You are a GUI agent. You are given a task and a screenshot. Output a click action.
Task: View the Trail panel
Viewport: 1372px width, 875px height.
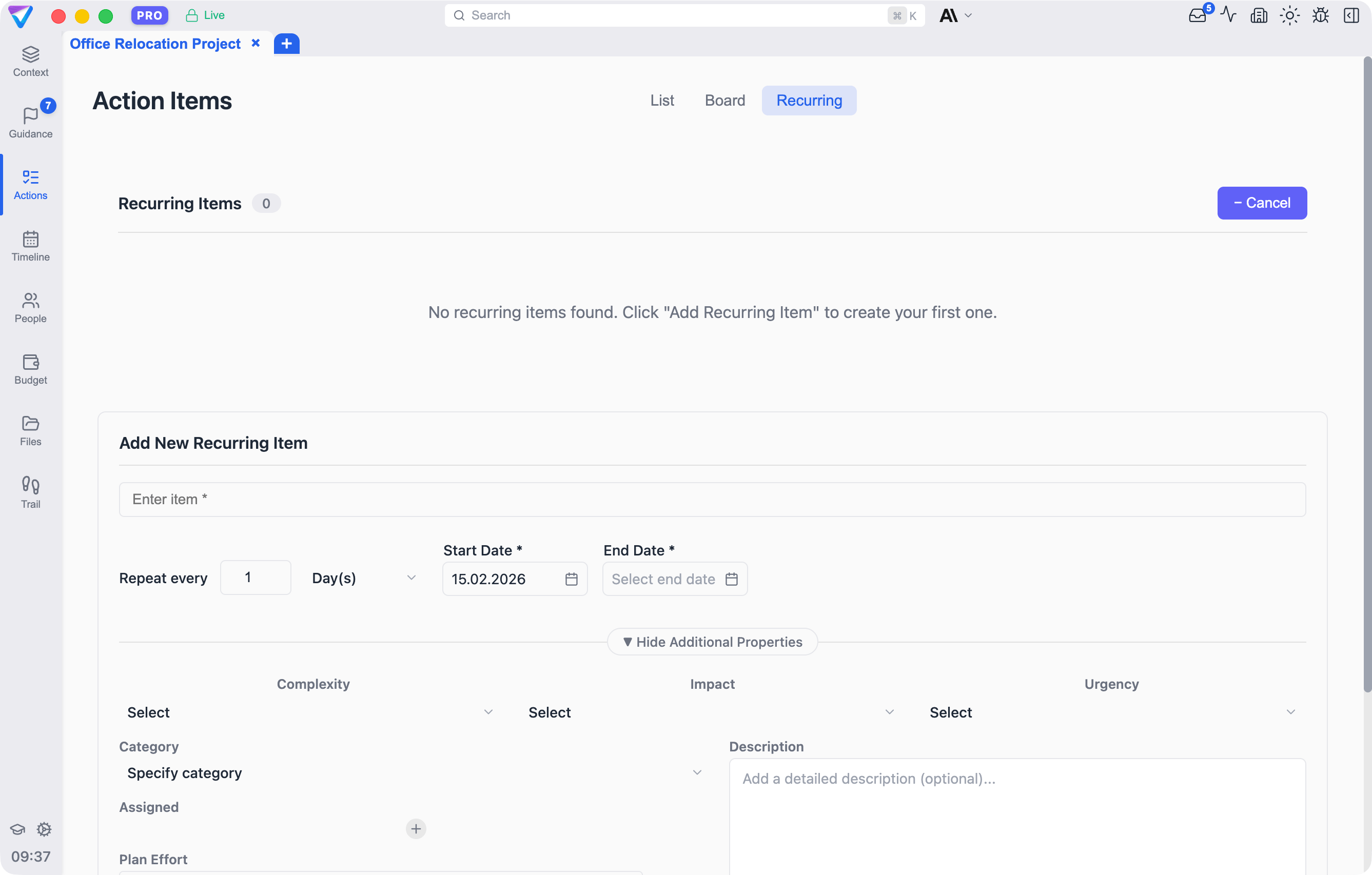[30, 491]
